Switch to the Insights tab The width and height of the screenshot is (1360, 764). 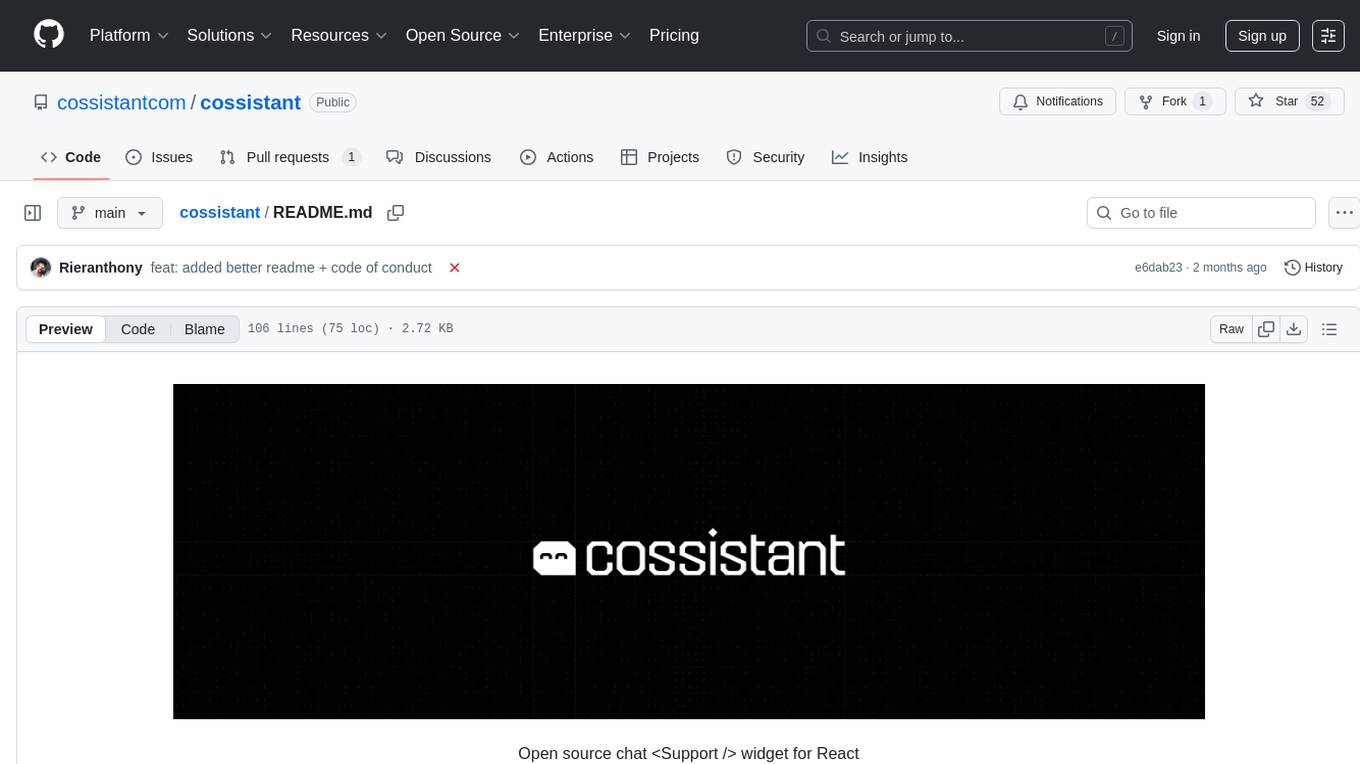point(870,157)
